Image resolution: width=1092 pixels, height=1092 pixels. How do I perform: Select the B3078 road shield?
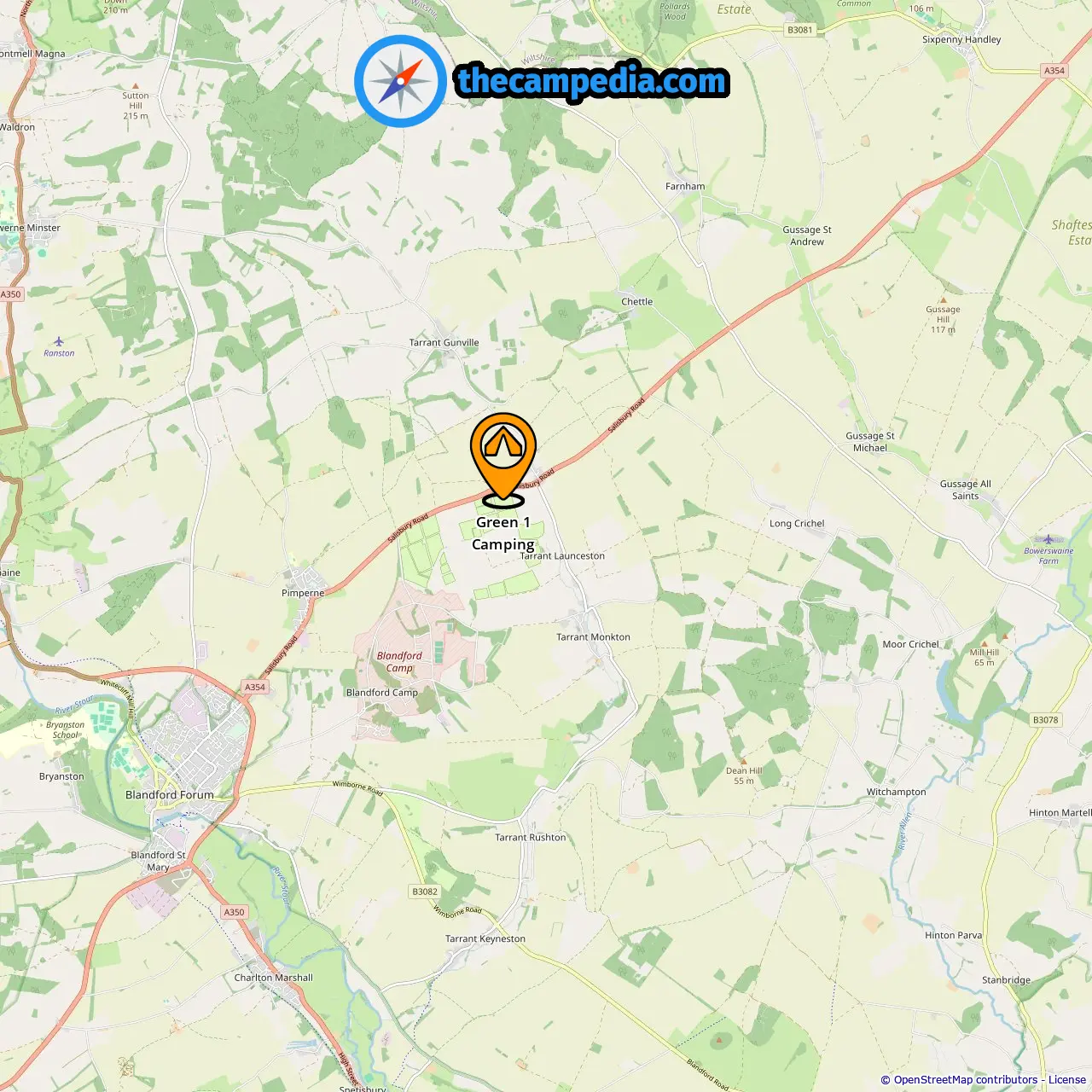pyautogui.click(x=1046, y=720)
